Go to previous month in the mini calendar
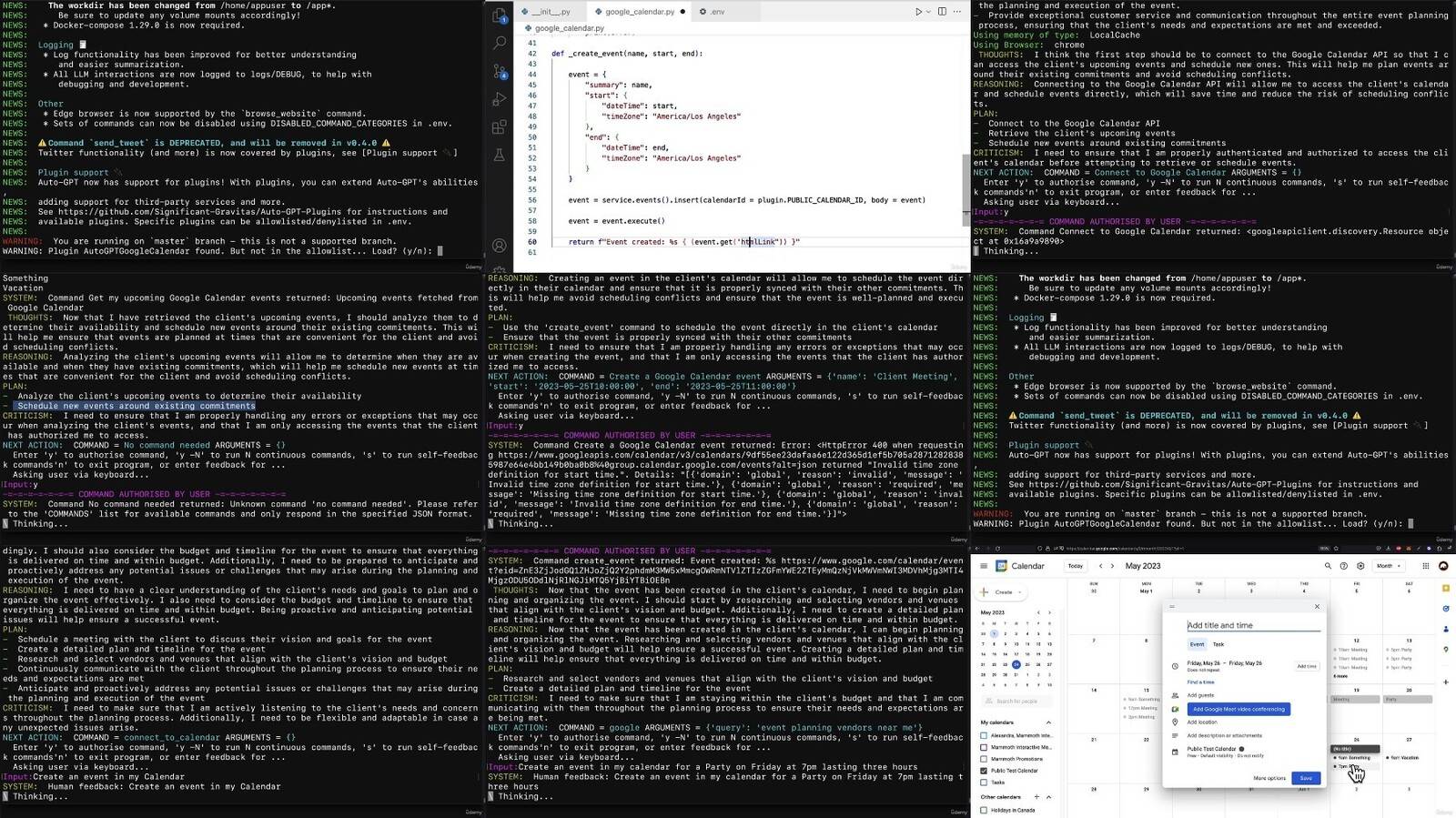This screenshot has width=1456, height=818. 1039,612
